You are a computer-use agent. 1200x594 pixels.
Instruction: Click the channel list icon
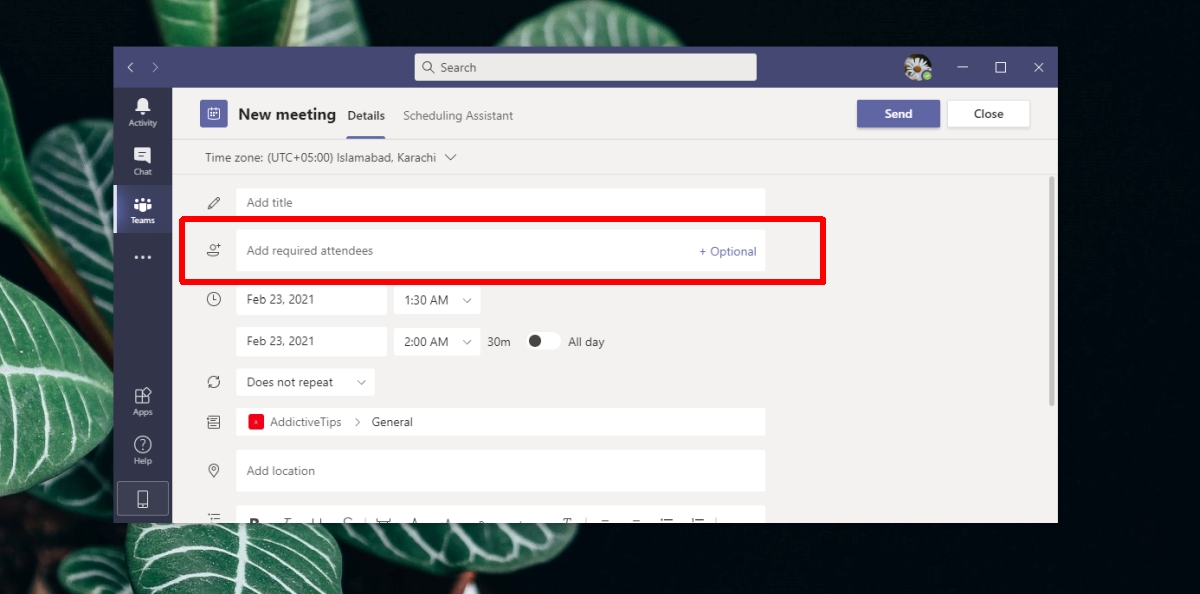coord(213,422)
